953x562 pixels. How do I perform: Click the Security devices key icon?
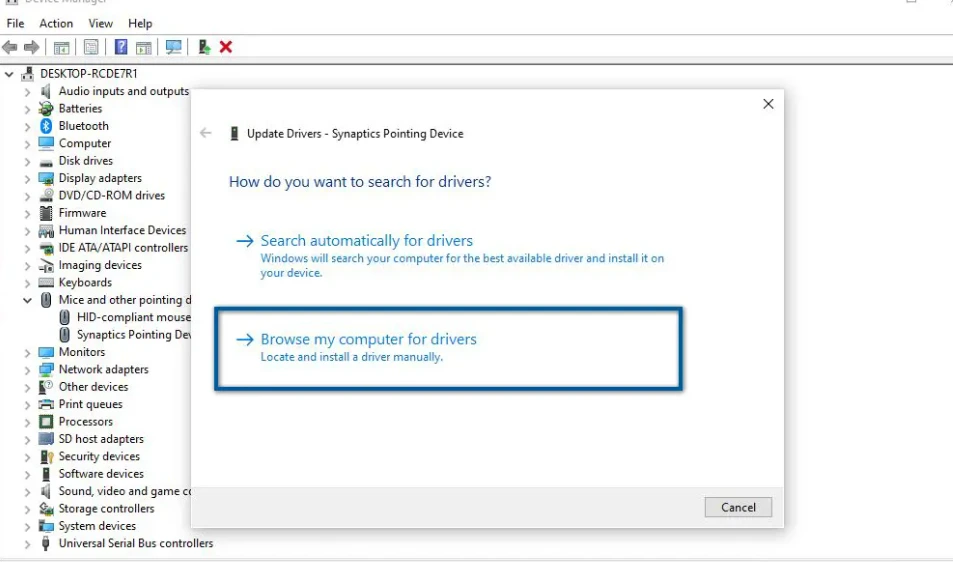[x=46, y=456]
